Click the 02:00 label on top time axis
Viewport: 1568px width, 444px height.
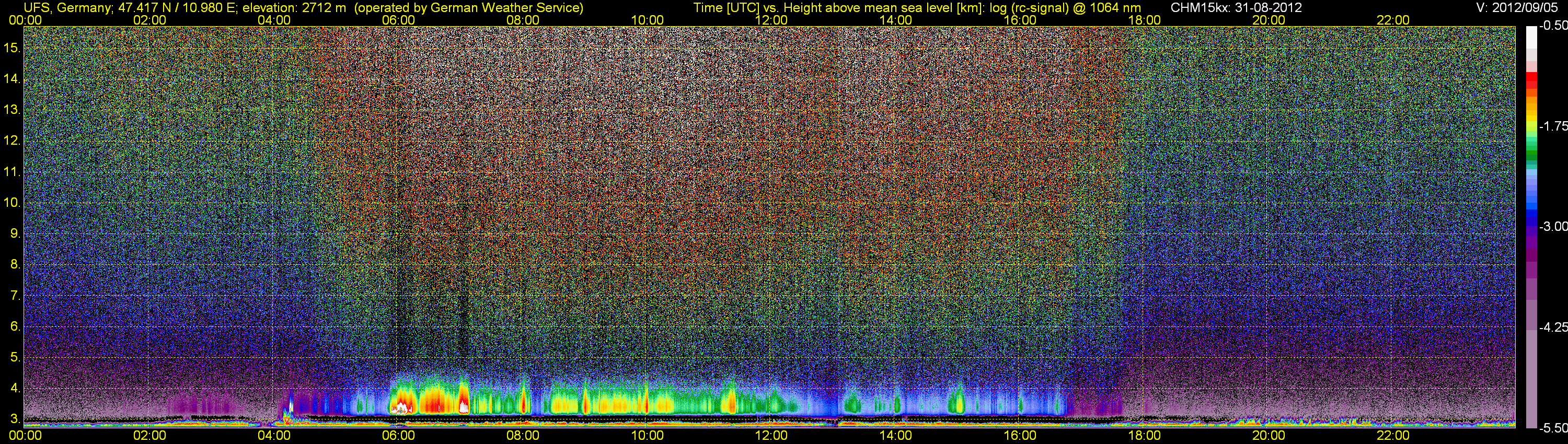click(x=149, y=20)
